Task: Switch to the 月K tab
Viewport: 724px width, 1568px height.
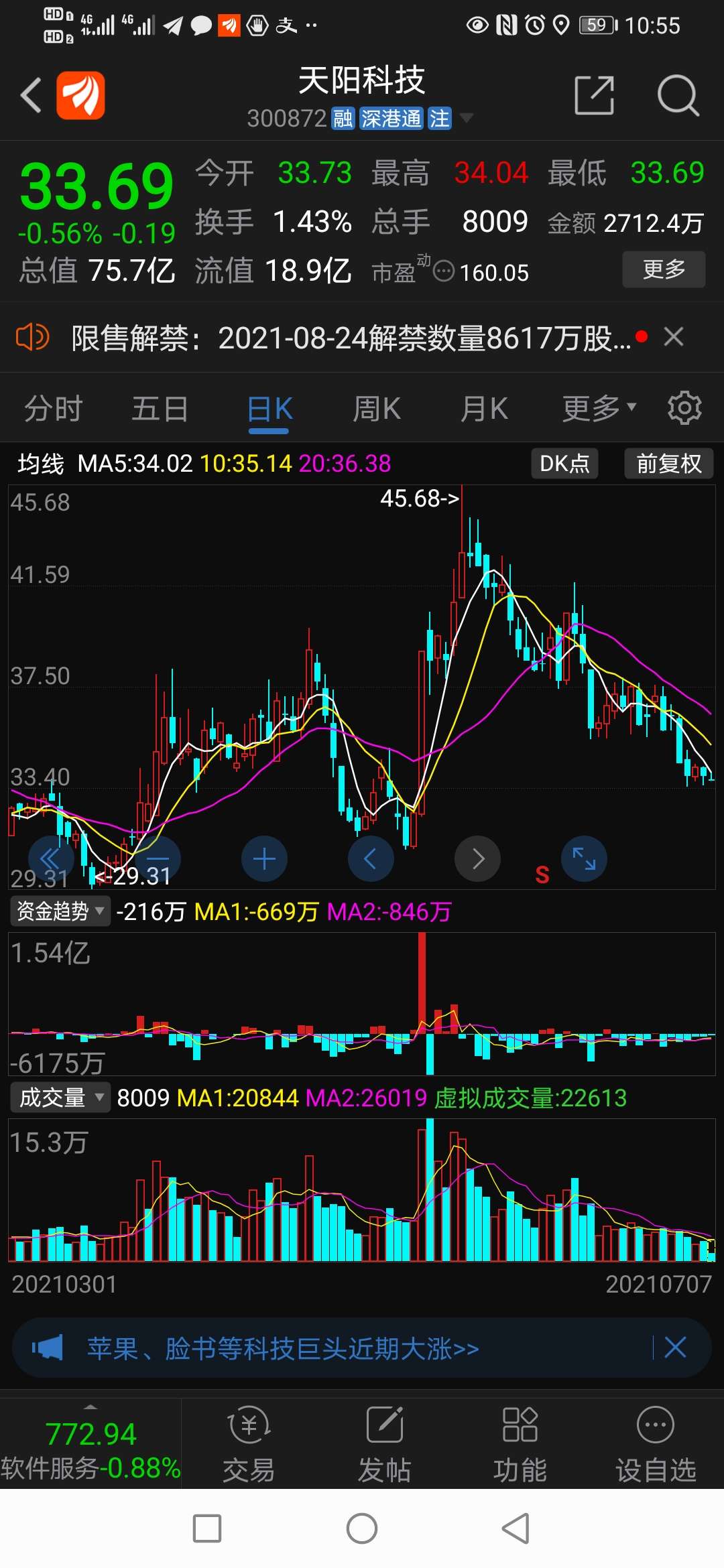Action: [x=484, y=409]
